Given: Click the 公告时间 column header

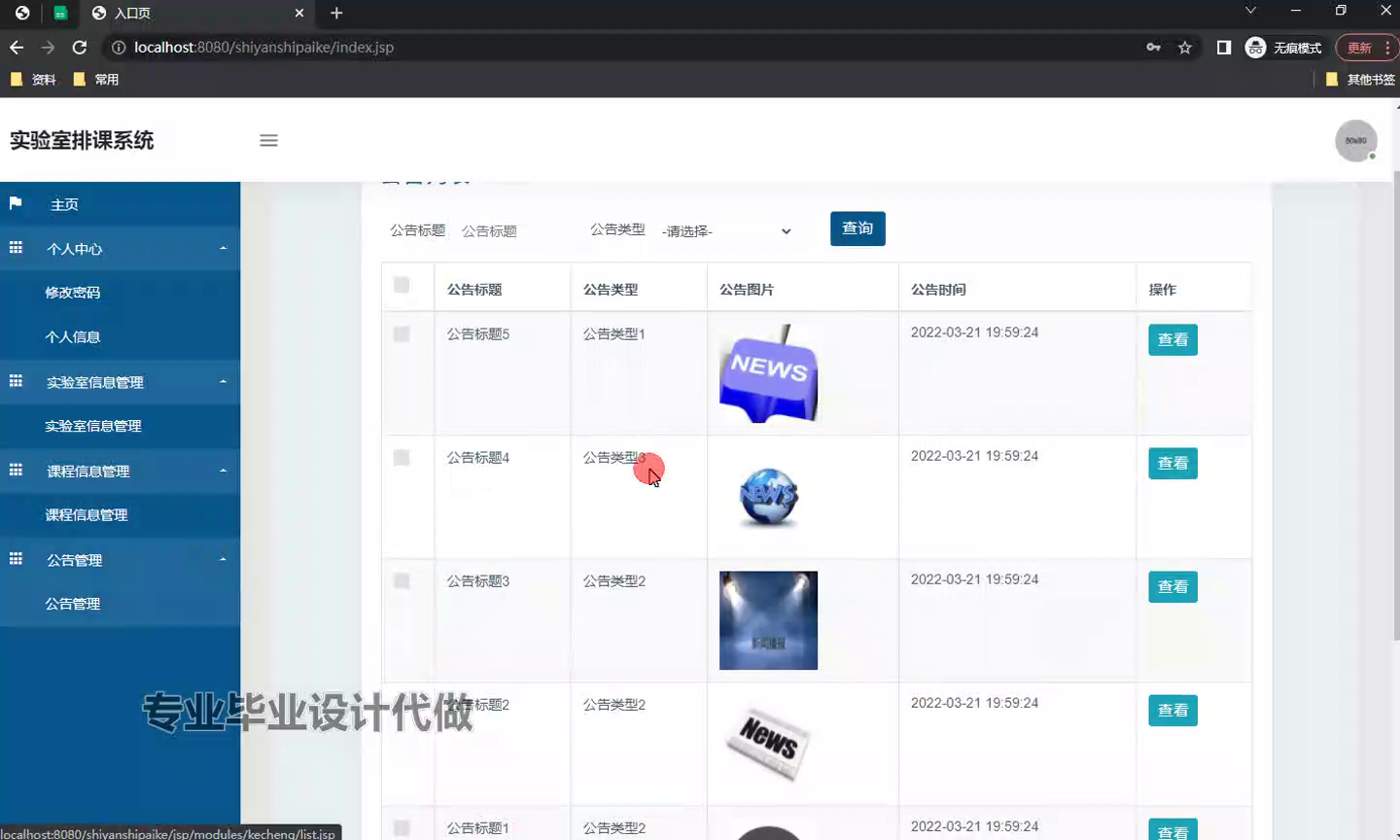Looking at the screenshot, I should [x=938, y=290].
